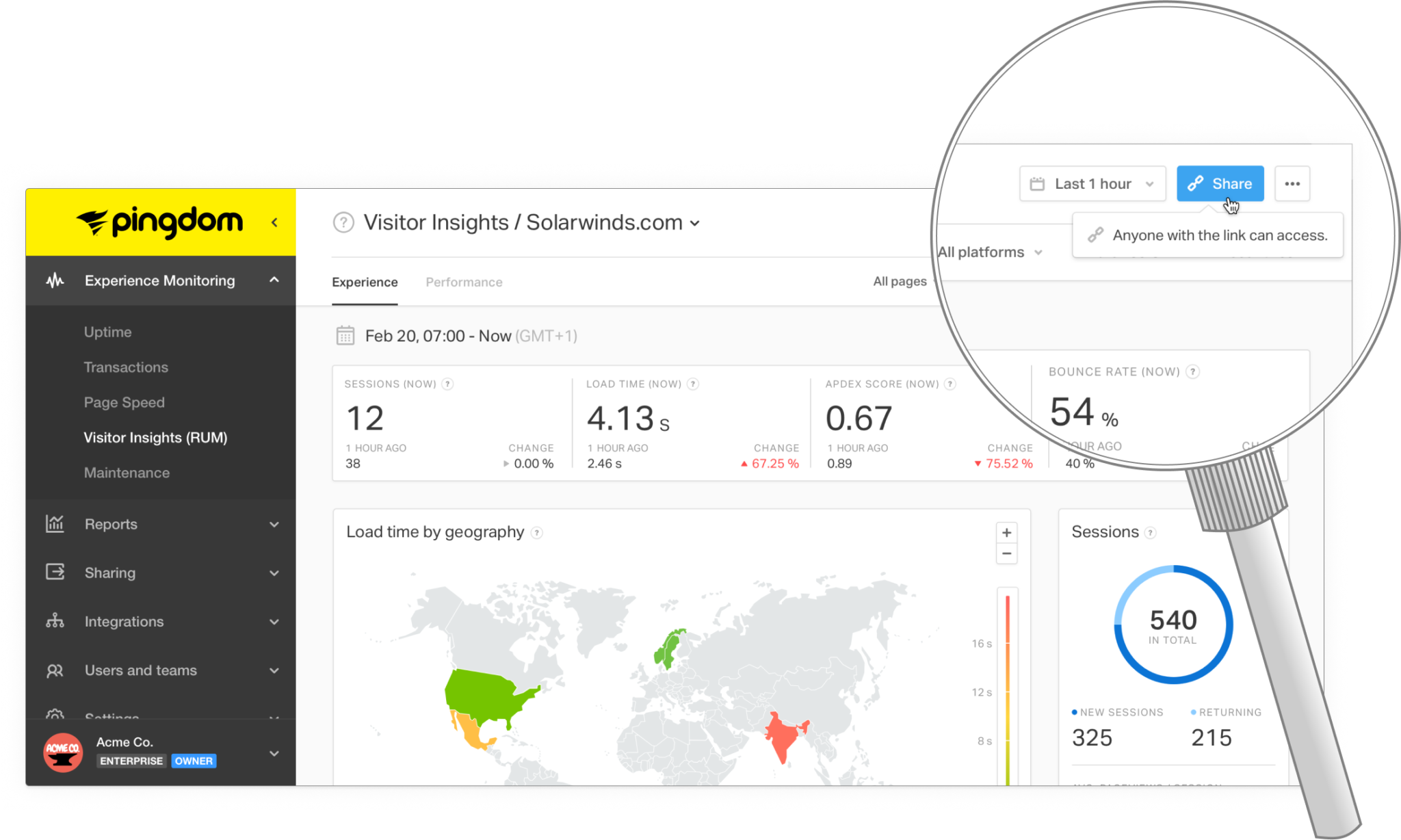Click the Maintenance sidebar link

coord(127,472)
